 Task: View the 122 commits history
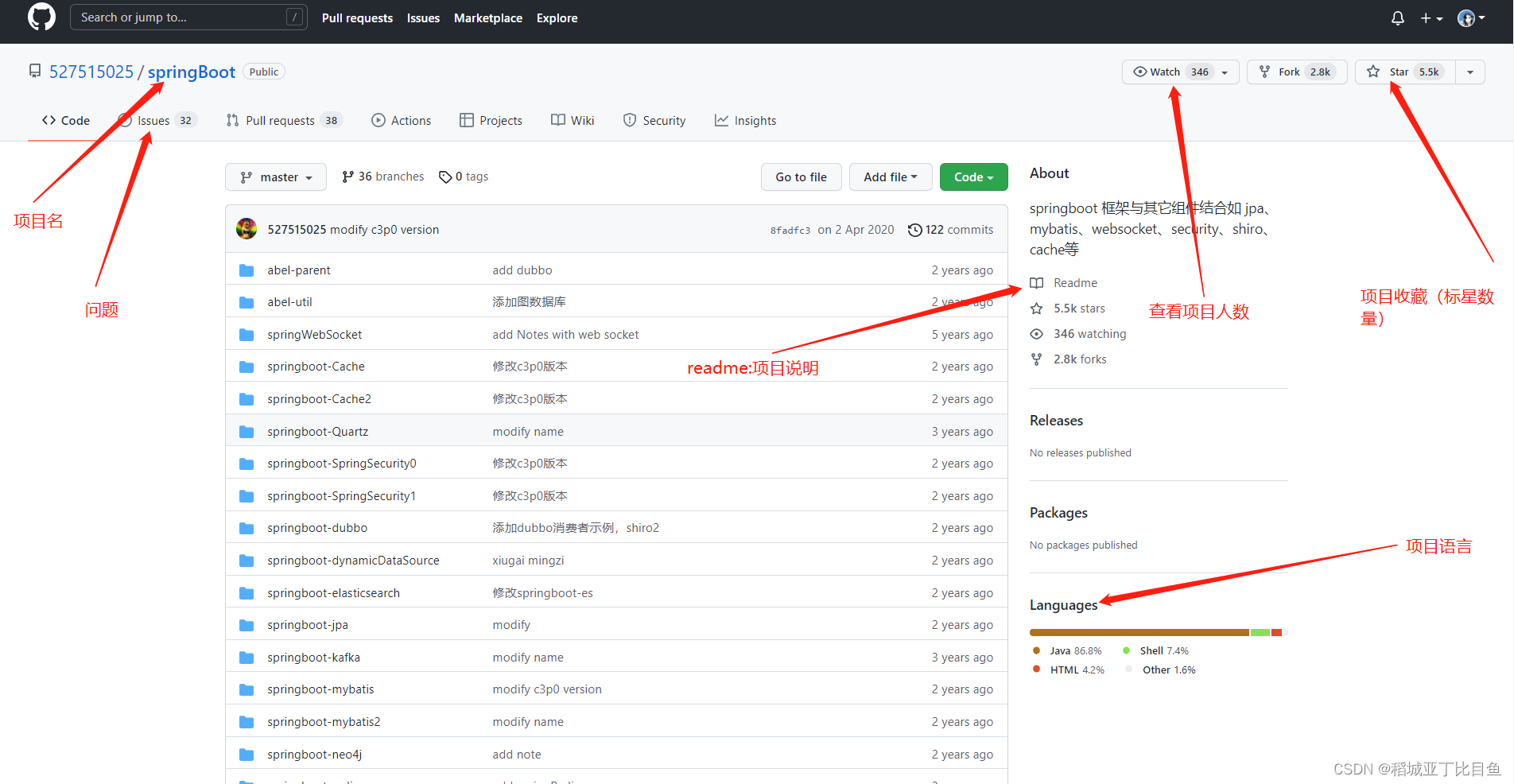951,230
